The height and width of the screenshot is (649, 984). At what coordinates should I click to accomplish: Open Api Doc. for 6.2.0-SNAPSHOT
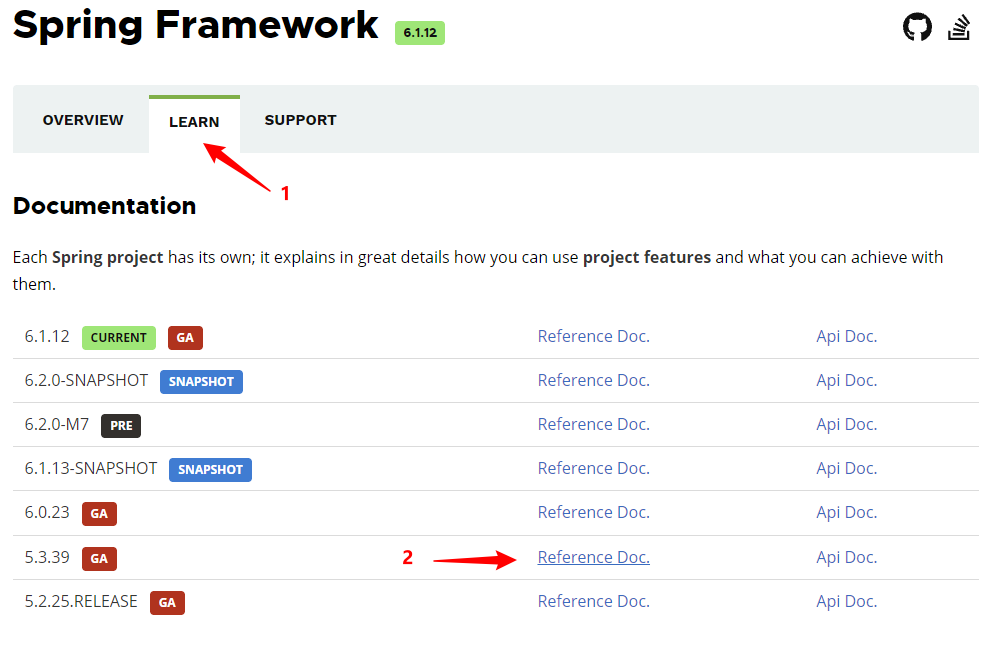847,380
